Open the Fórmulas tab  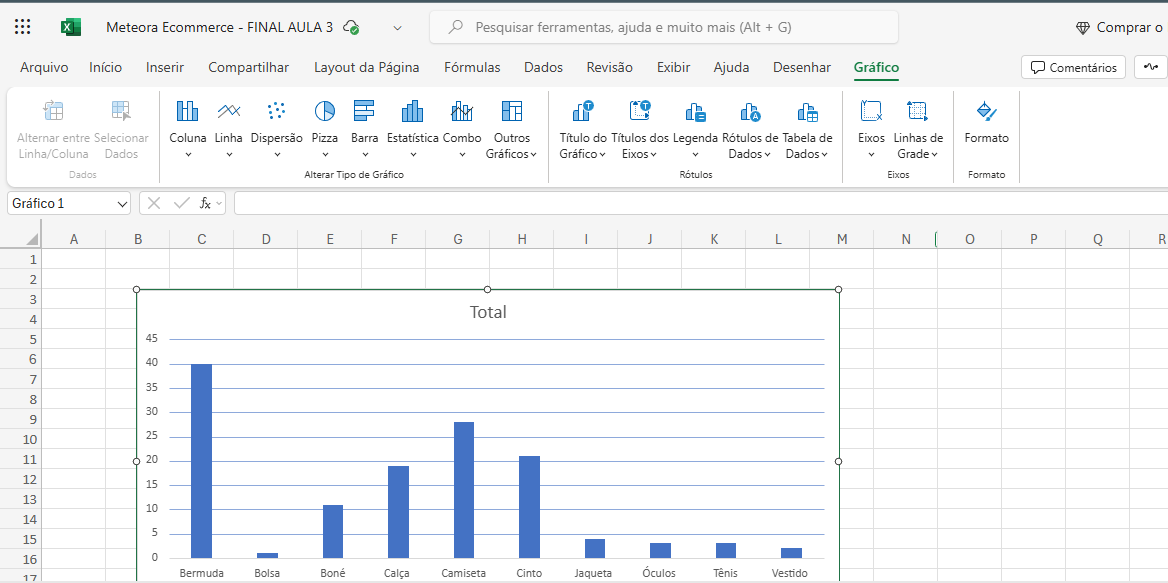click(x=472, y=67)
